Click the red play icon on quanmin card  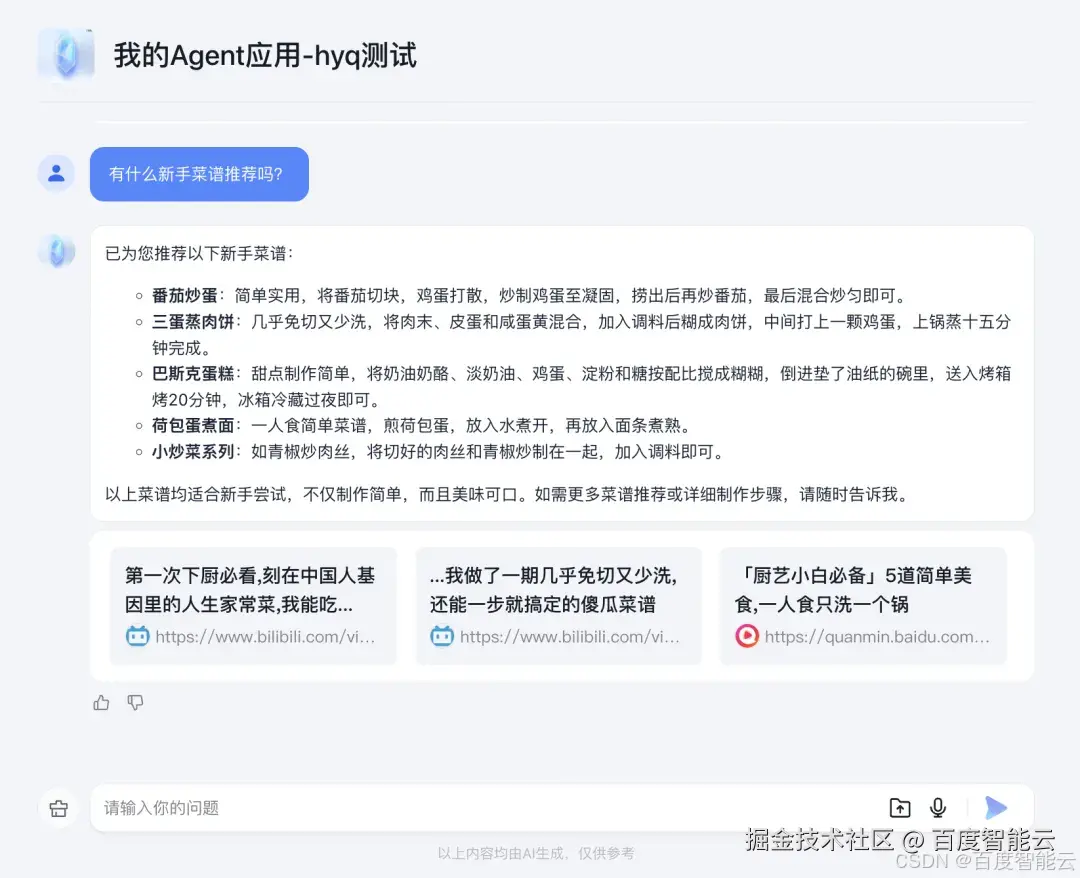click(746, 635)
